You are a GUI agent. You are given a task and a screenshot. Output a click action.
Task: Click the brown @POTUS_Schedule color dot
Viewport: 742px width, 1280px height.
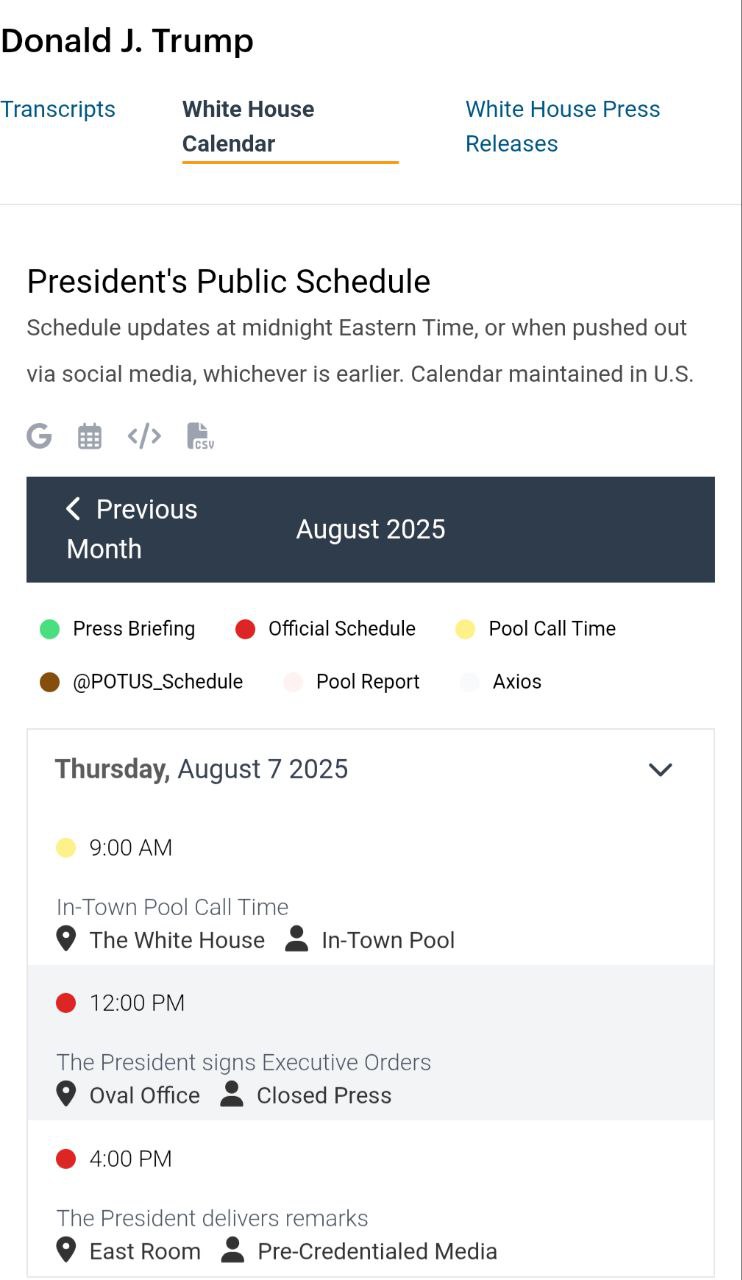pyautogui.click(x=50, y=682)
